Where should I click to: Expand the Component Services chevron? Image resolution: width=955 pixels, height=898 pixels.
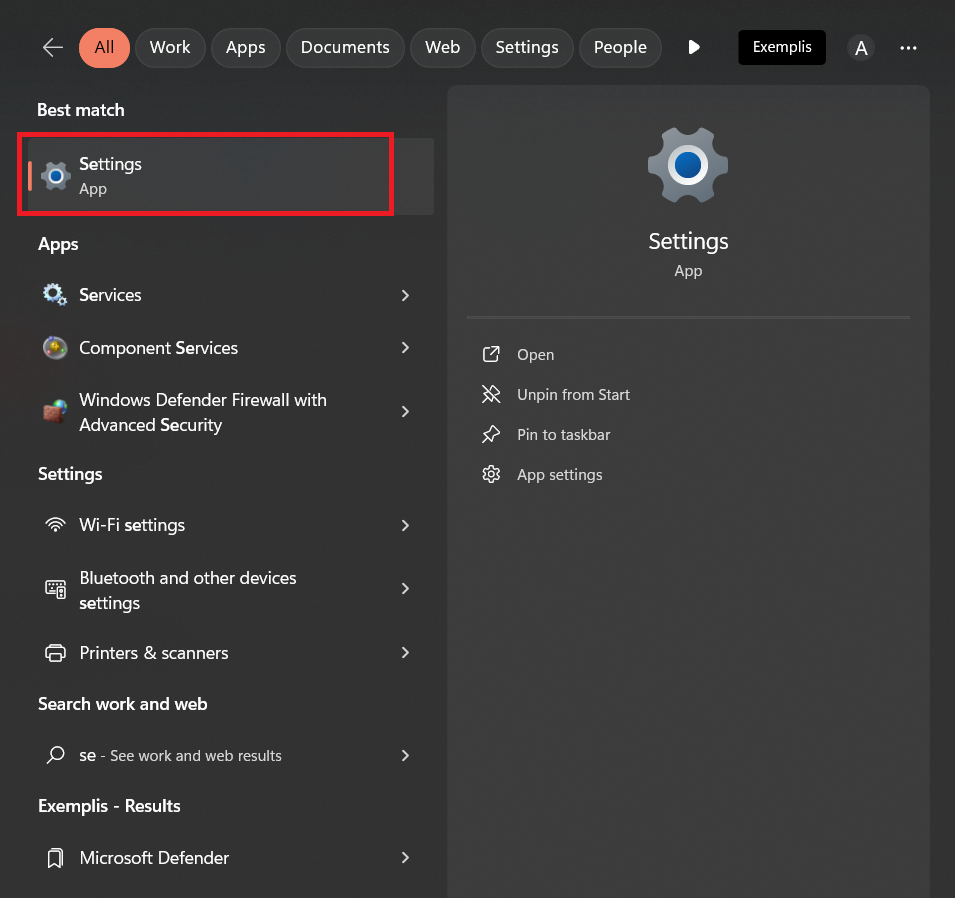(x=406, y=348)
